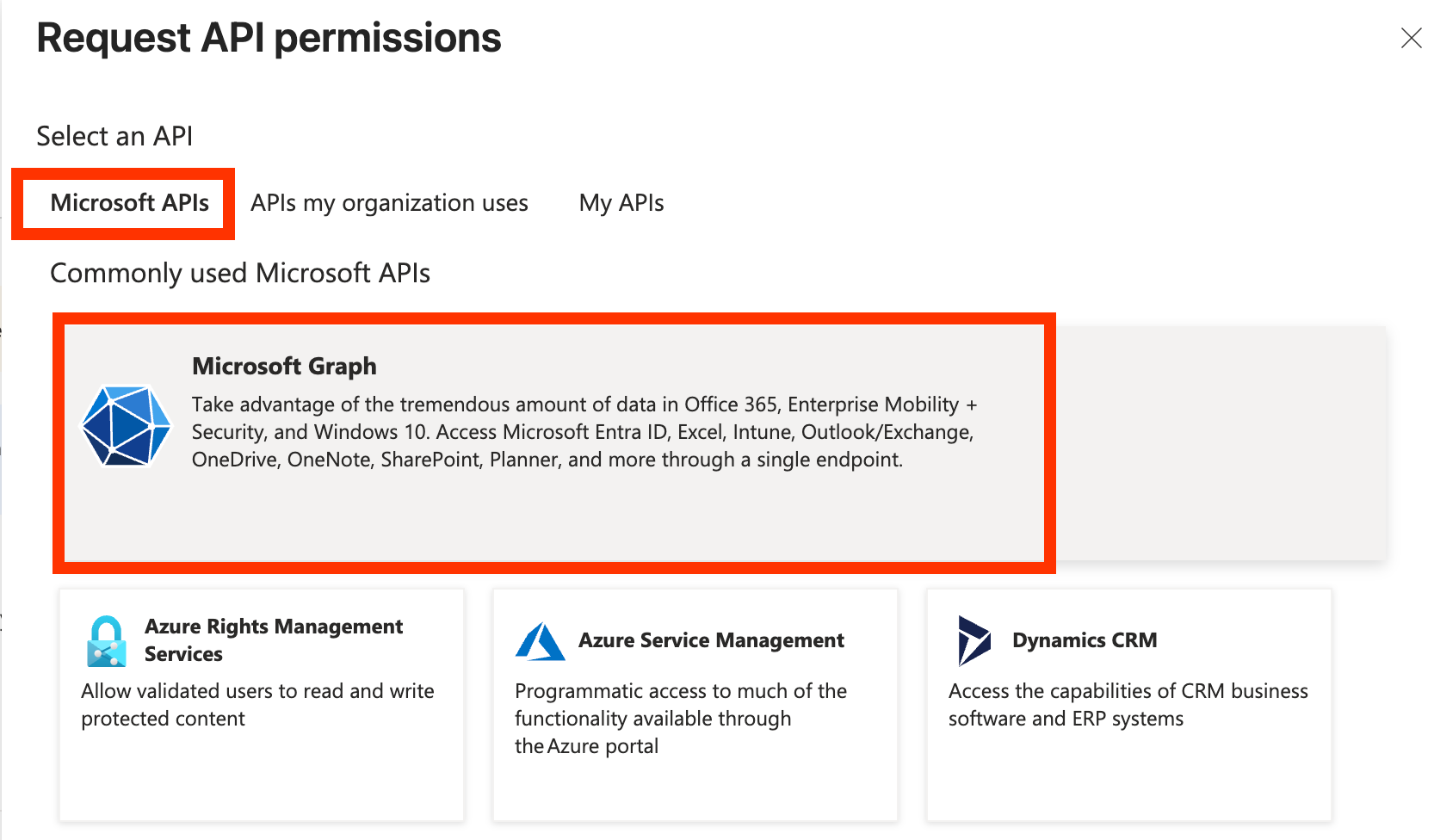The width and height of the screenshot is (1434, 840).
Task: Click the Microsoft Graph description text
Action: pos(584,432)
